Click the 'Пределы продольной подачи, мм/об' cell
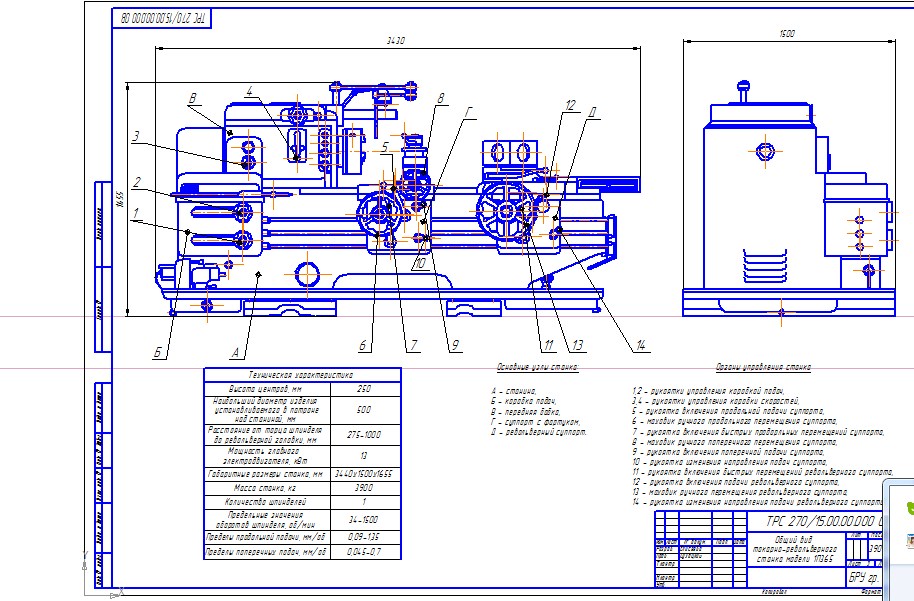This screenshot has width=914, height=601. (267, 537)
